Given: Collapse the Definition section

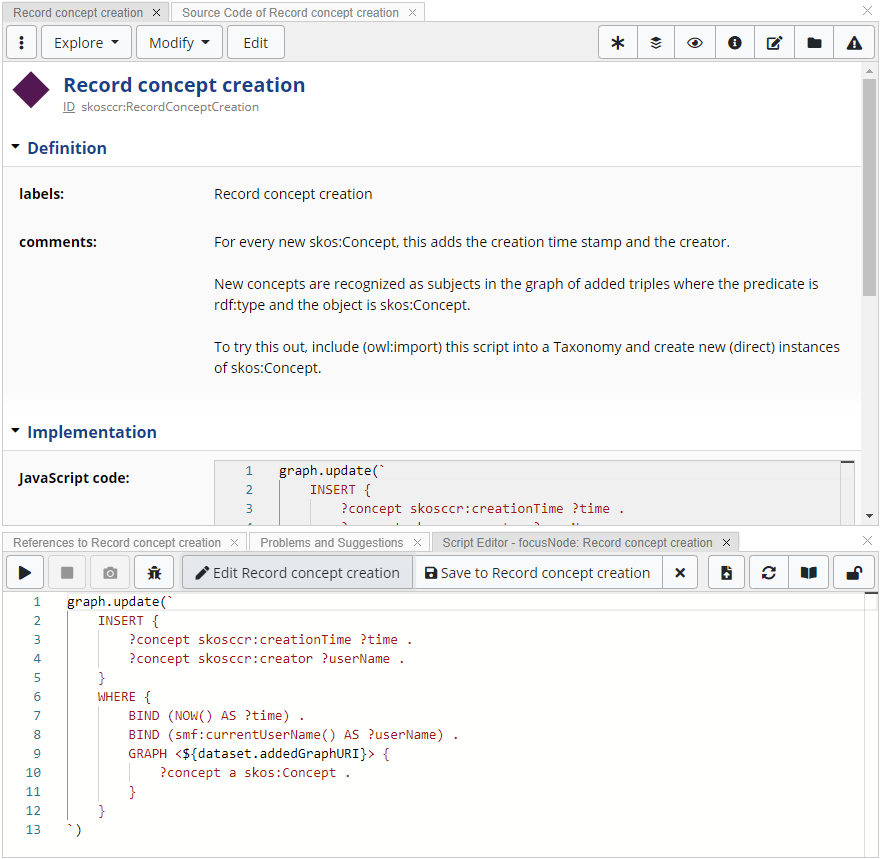Looking at the screenshot, I should coord(15,147).
